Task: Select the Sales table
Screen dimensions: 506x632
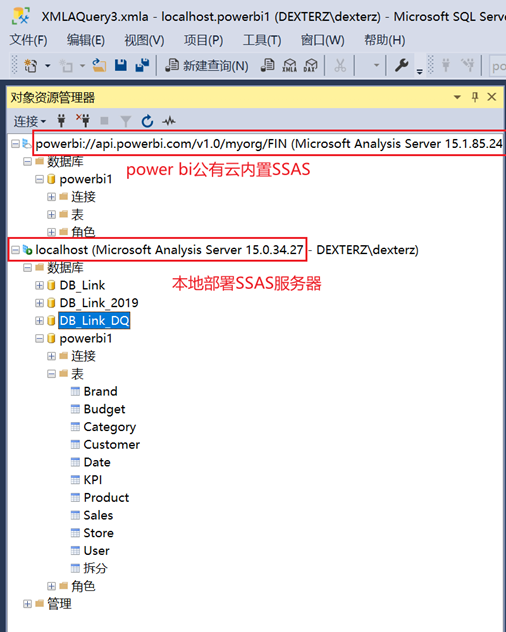Action: pos(98,515)
